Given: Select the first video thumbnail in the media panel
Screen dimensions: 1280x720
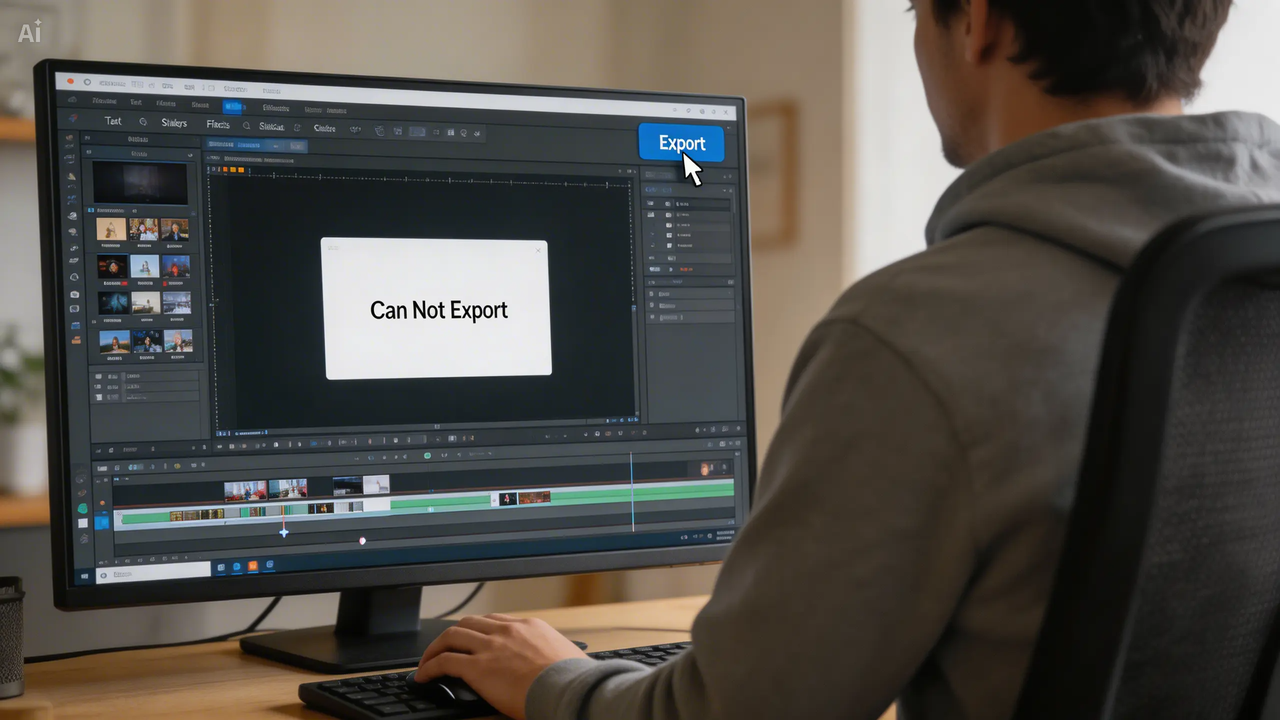Looking at the screenshot, I should [110, 230].
